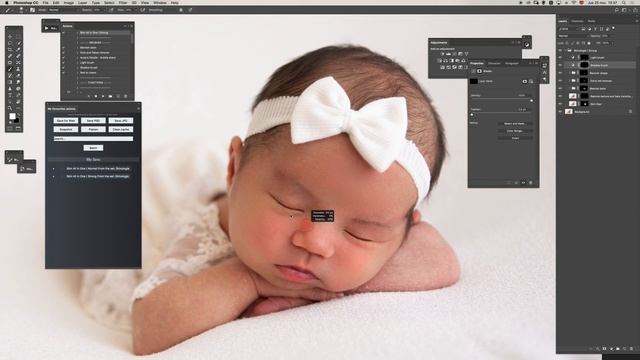Screen dimensions: 640x360
Task: Toggle checkmark for Blemish sides action
Action: coord(63,48)
